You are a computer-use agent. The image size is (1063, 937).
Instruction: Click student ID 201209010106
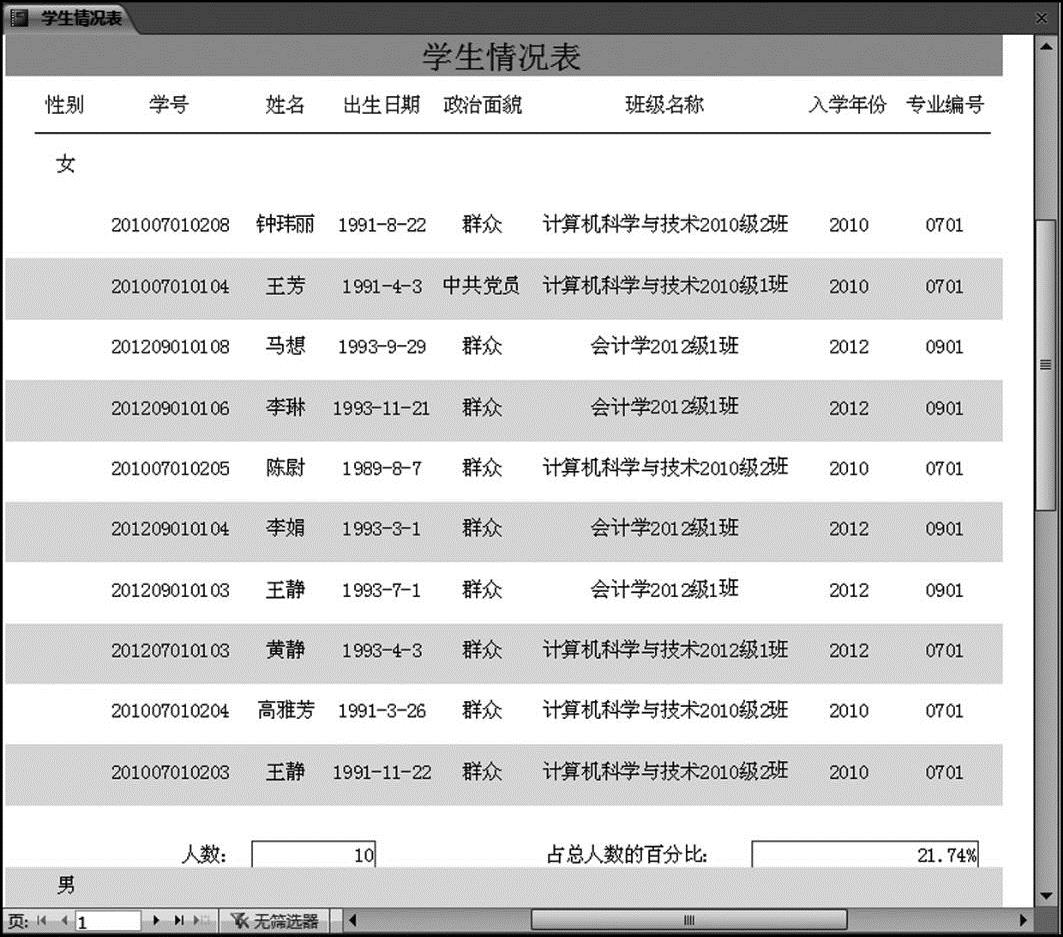(170, 408)
